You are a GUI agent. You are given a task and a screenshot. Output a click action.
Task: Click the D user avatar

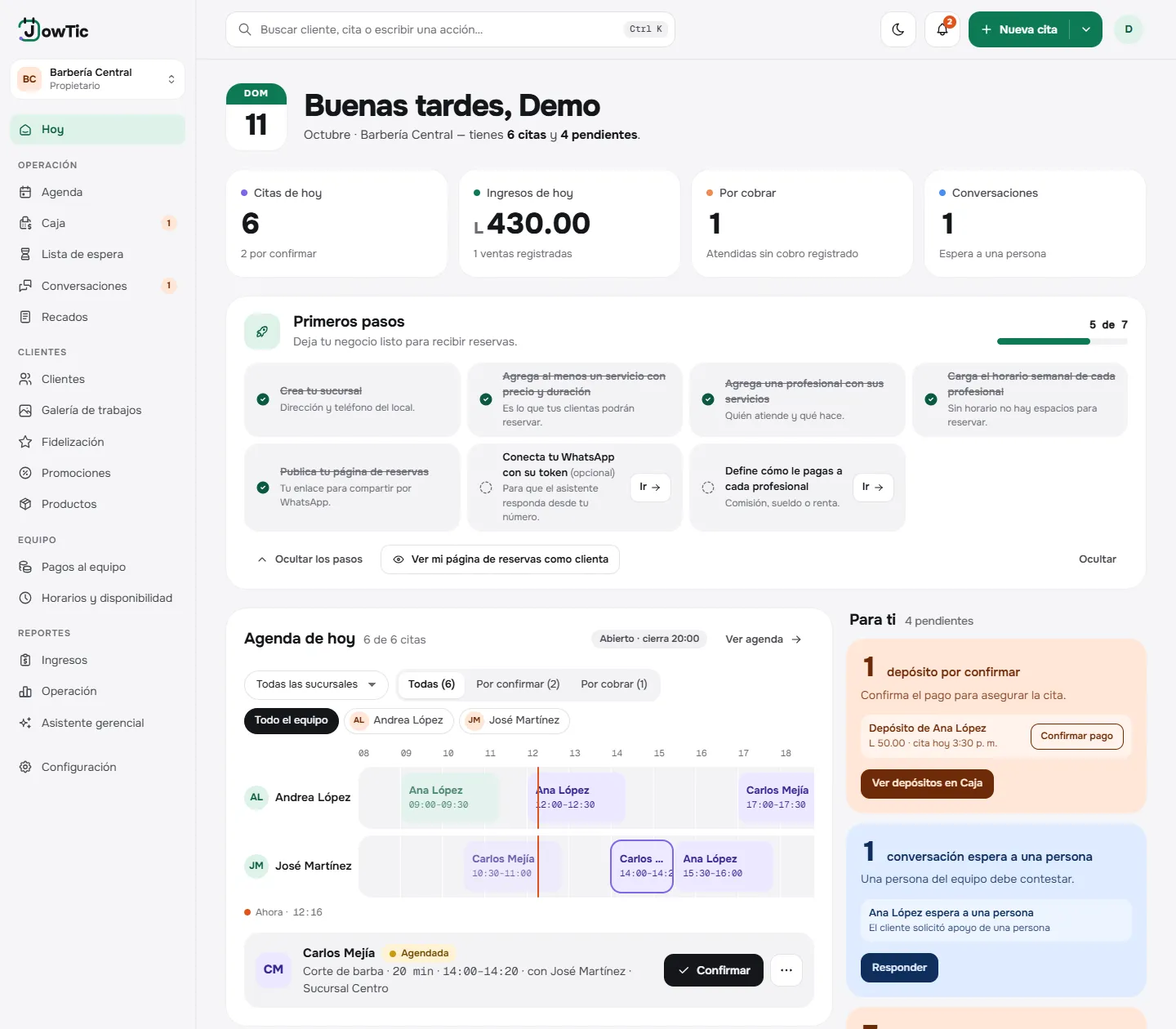click(x=1129, y=29)
